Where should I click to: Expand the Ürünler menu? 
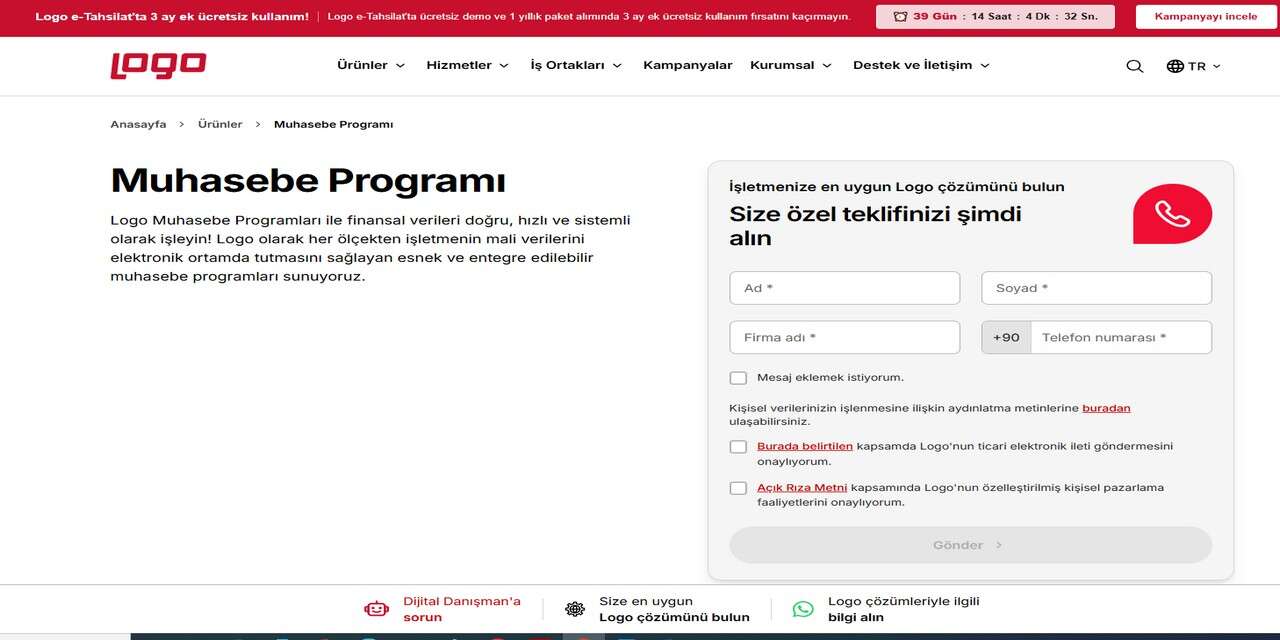pyautogui.click(x=371, y=65)
